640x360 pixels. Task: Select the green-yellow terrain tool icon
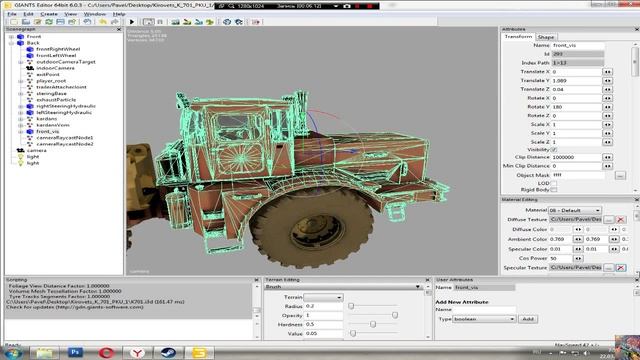click(210, 22)
